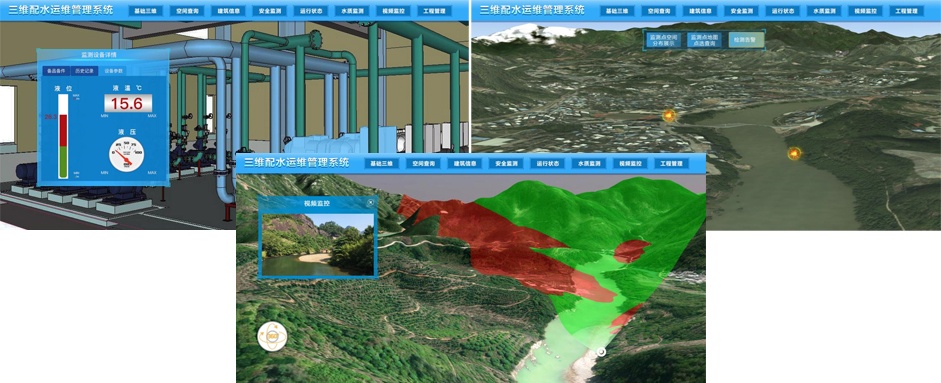
Task: Switch to the 备品备件 tab in the device panel
Action: [x=56, y=71]
